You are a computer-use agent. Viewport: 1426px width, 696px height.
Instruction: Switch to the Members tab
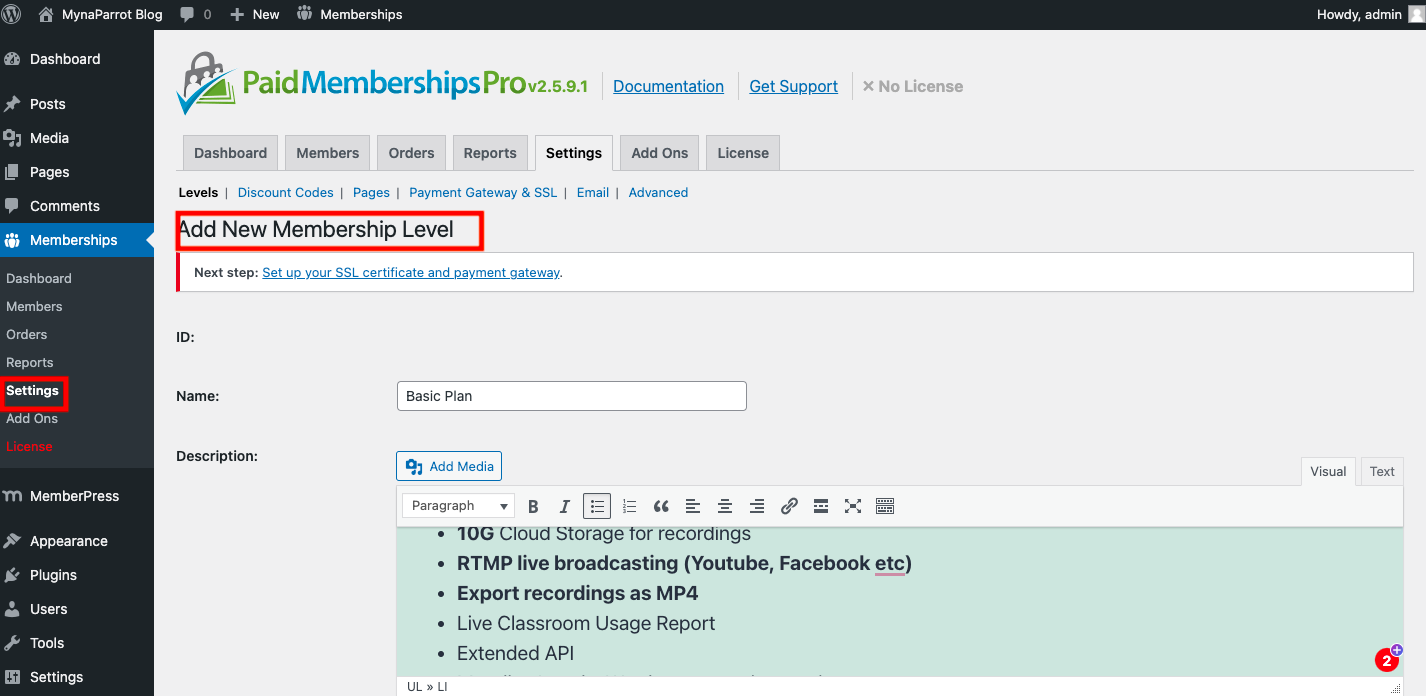point(327,153)
